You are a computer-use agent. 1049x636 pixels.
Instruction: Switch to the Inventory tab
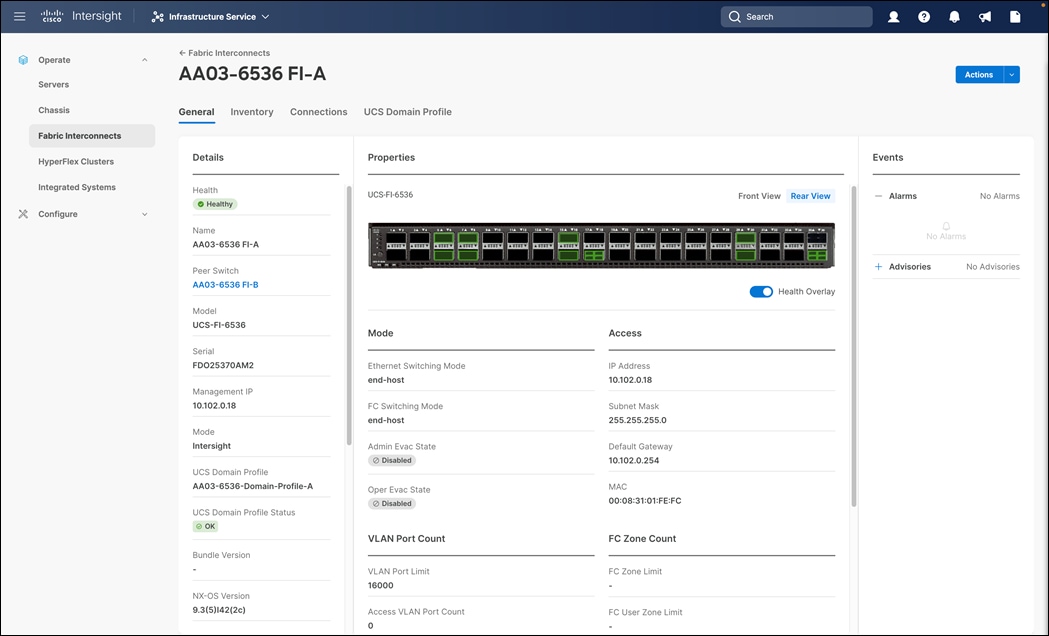(x=251, y=111)
